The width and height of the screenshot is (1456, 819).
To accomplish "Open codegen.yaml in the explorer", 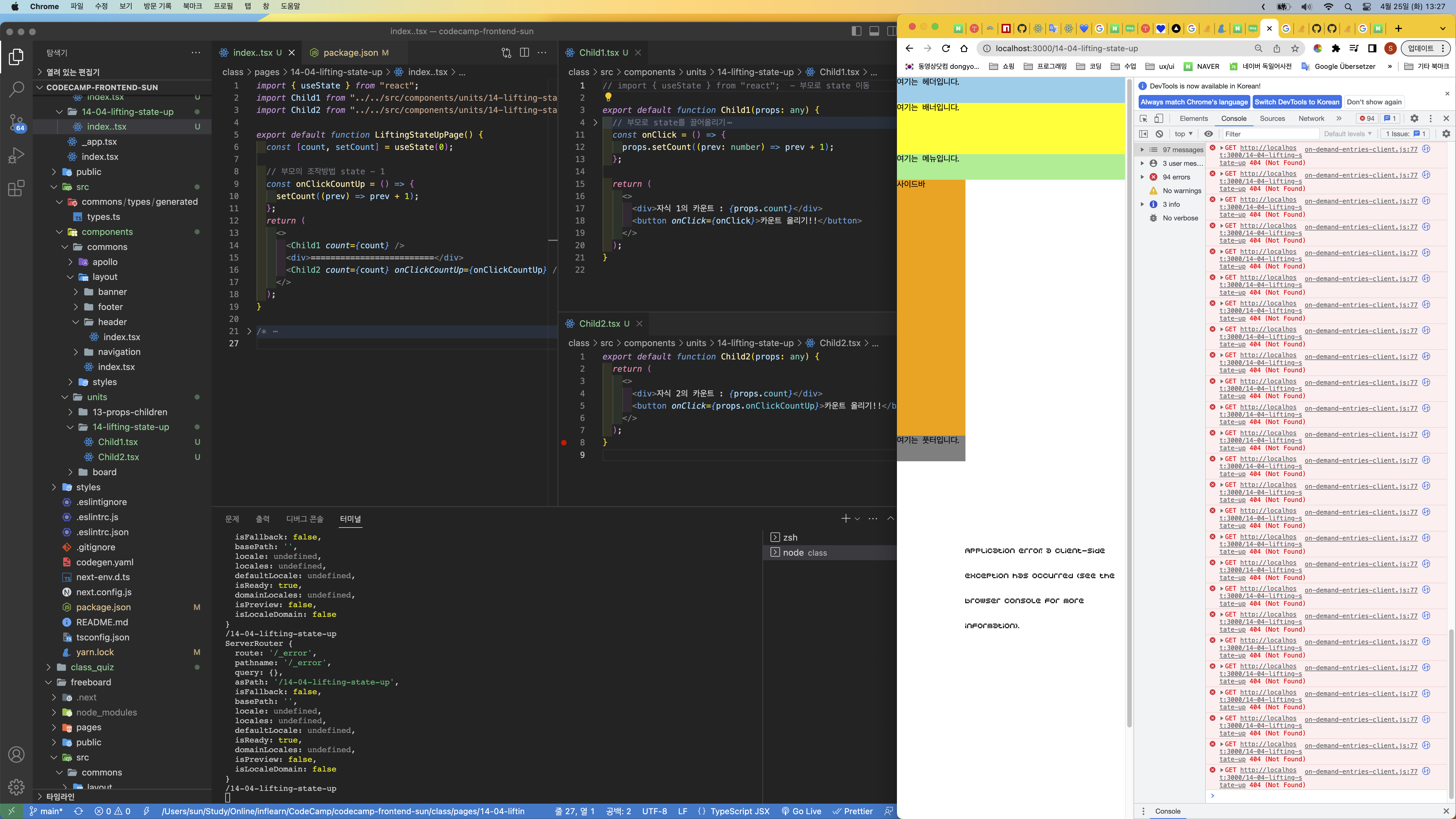I will 105,562.
